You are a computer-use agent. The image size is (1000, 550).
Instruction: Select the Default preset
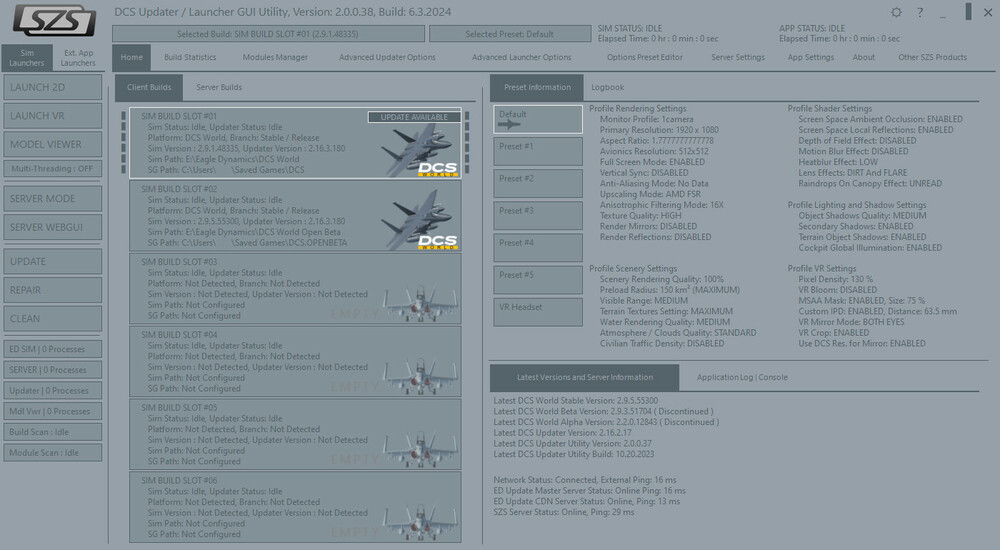[538, 119]
